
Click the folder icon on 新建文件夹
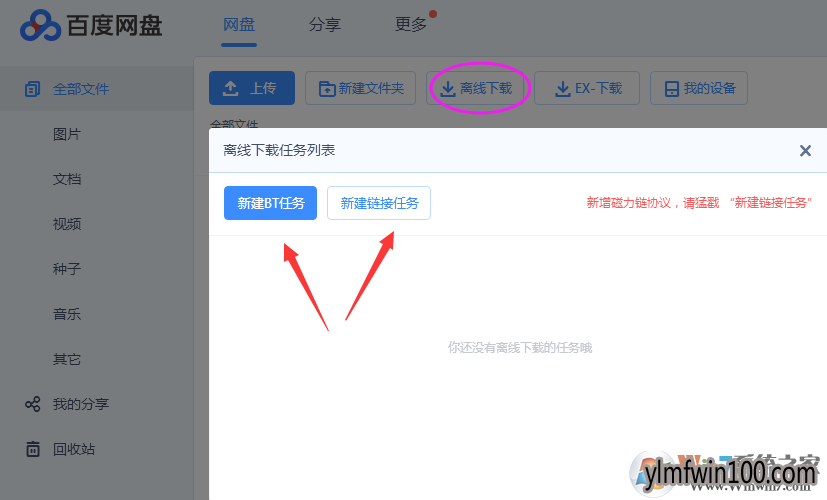coord(327,89)
